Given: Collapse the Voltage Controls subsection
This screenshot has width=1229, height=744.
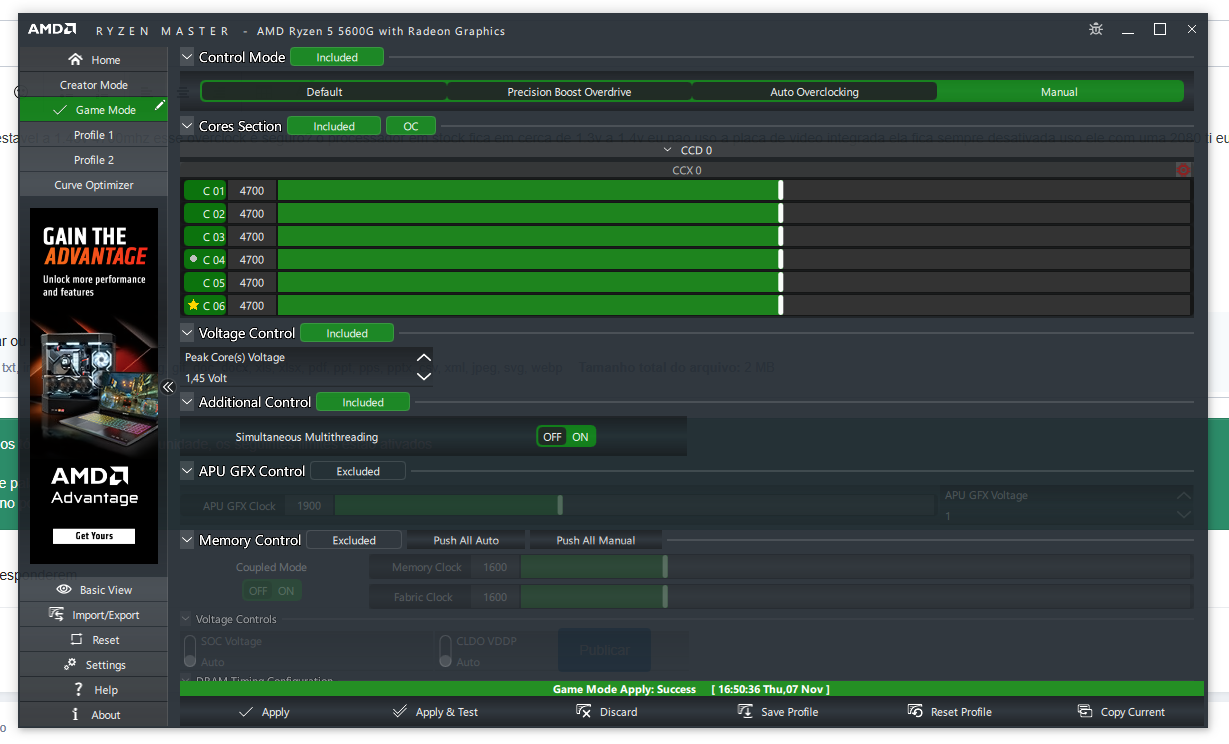Looking at the screenshot, I should [186, 619].
